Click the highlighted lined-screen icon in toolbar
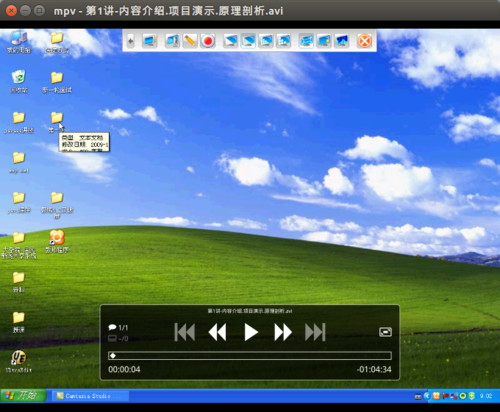500x412 pixels. click(306, 41)
